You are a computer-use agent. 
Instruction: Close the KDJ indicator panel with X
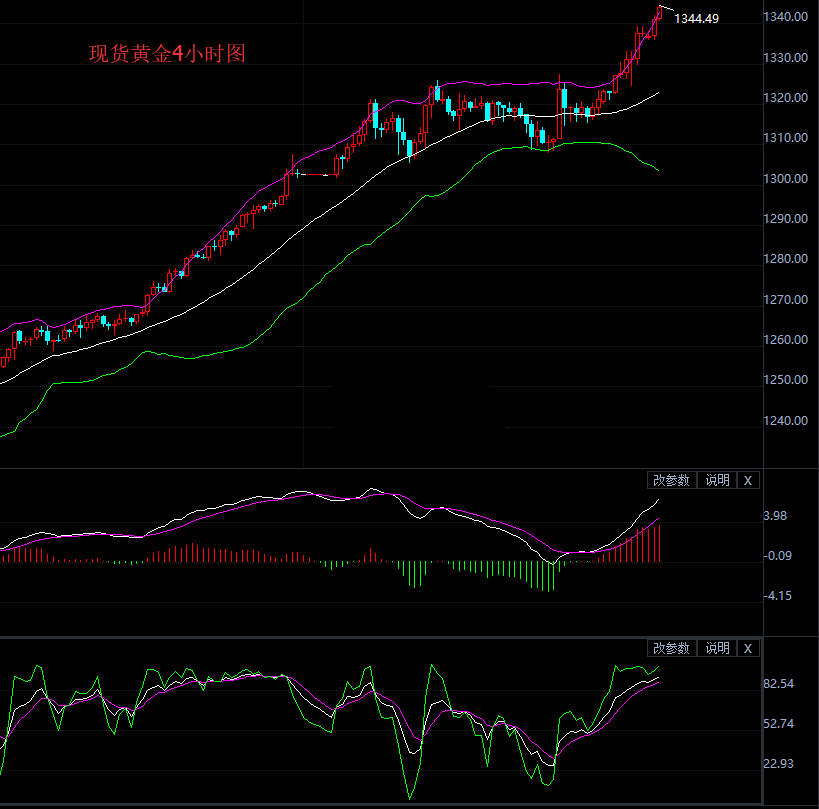748,648
